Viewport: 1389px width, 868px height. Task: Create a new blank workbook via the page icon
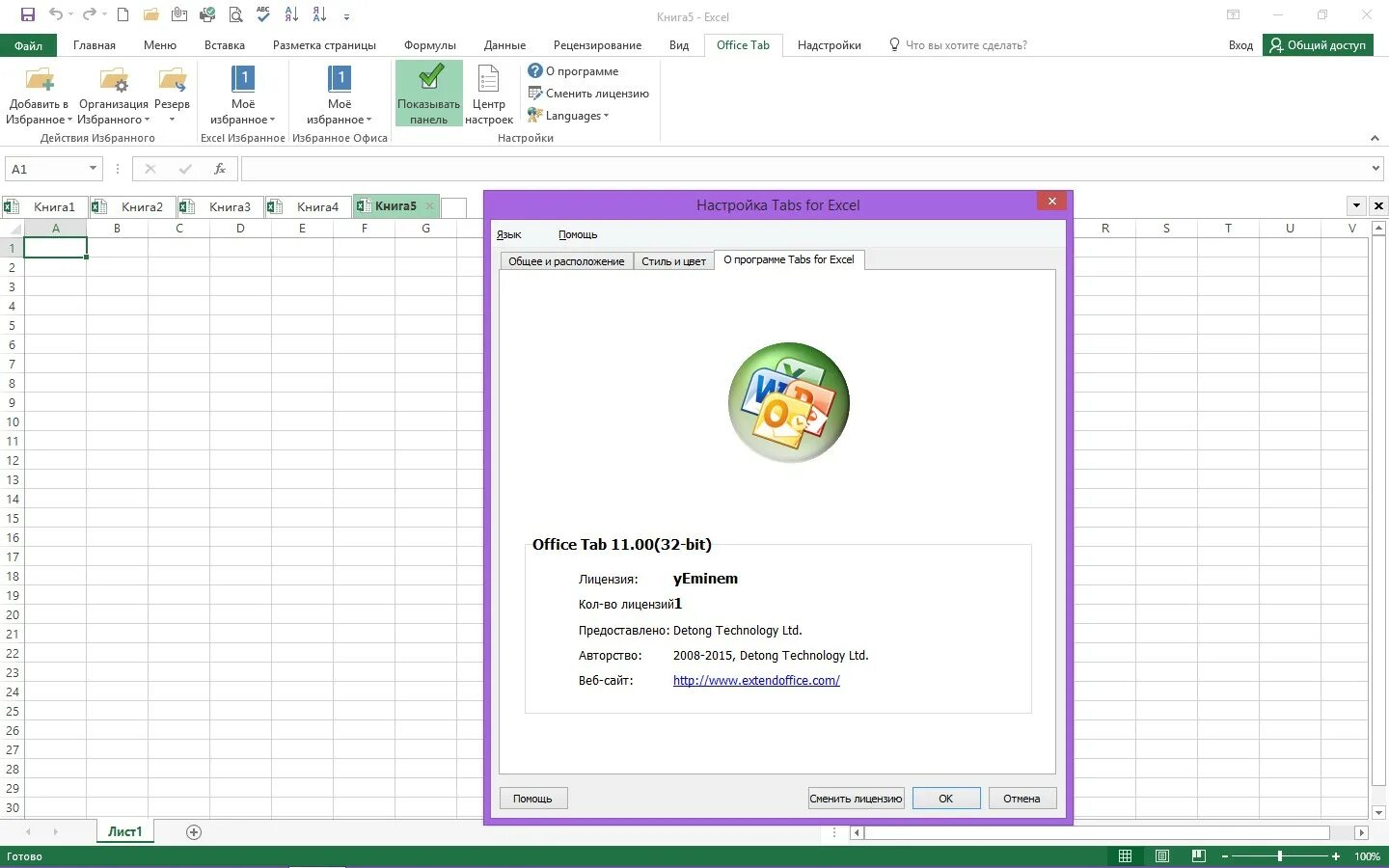pos(123,14)
